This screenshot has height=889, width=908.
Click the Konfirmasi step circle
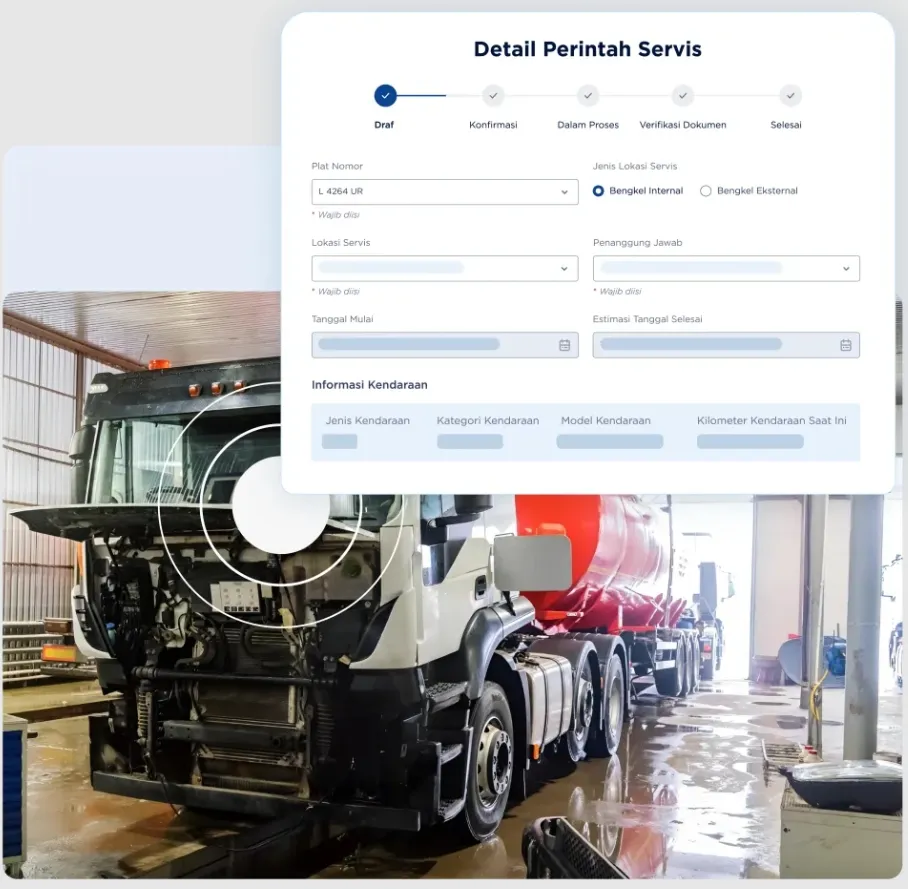[493, 96]
